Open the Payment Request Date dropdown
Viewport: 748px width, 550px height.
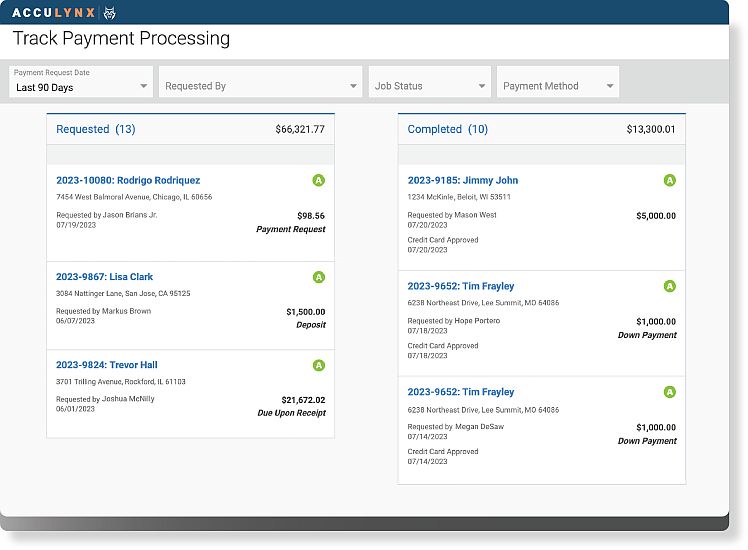point(81,82)
